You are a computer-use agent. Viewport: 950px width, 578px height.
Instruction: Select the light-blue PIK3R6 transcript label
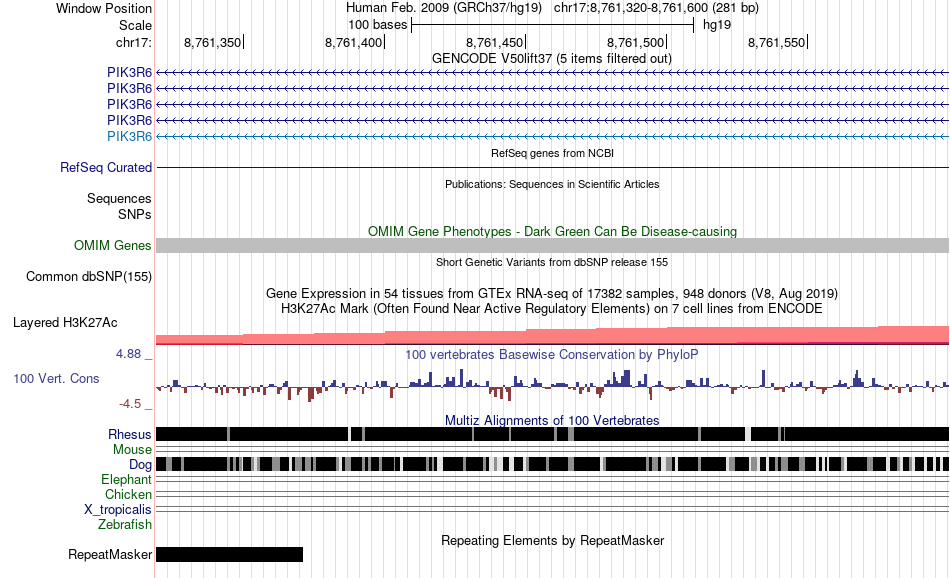130,136
